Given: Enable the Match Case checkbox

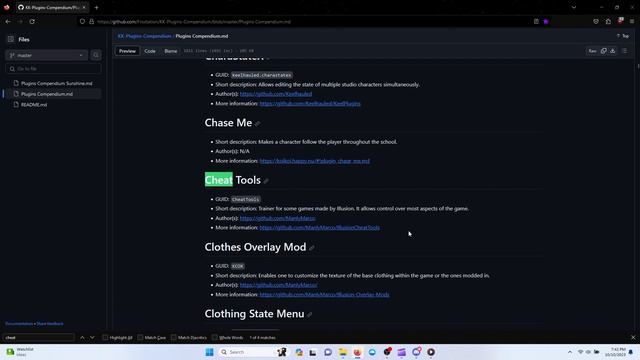Looking at the screenshot, I should coord(140,338).
